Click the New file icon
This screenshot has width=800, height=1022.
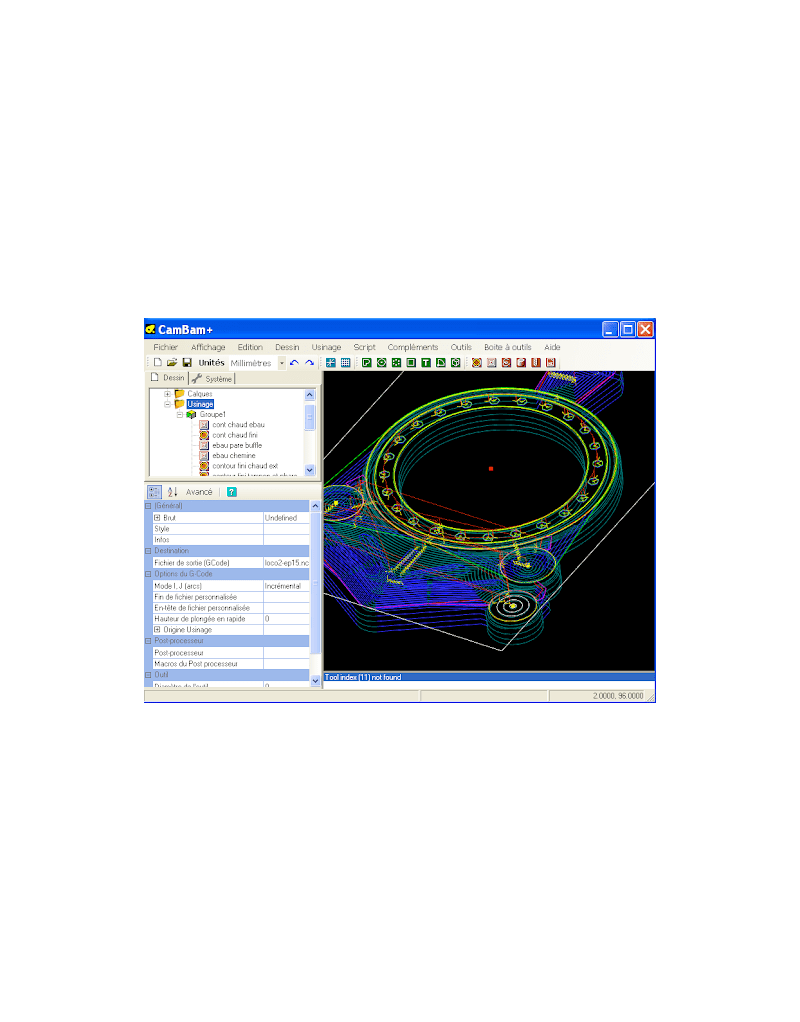pyautogui.click(x=157, y=362)
